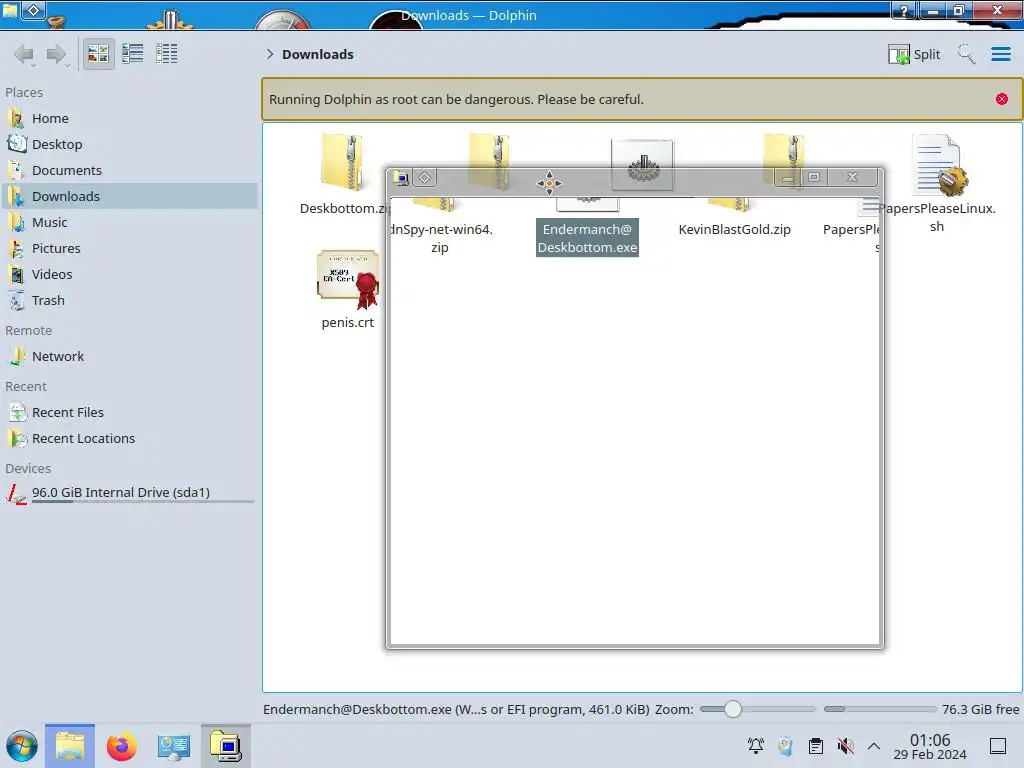
Task: Select the Deskbottom.zip archive icon
Action: [342, 162]
